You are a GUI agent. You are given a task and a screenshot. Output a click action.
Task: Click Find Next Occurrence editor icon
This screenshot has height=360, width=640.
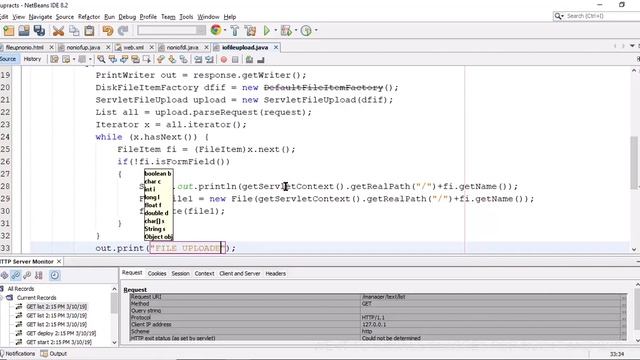[124, 60]
